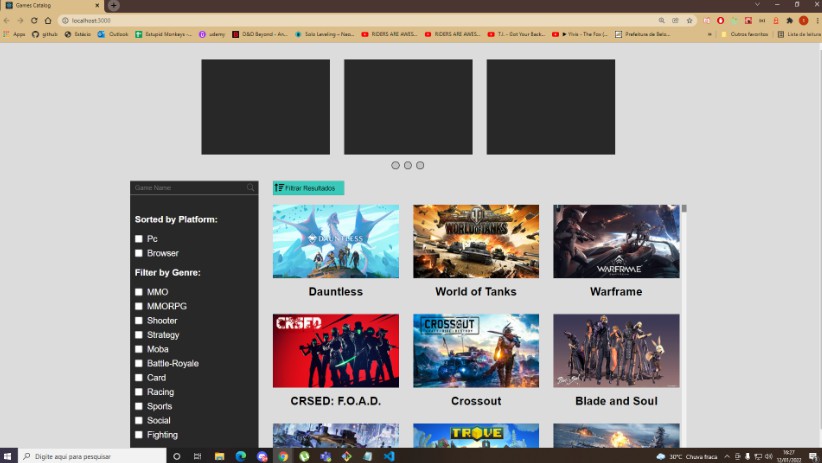Select the second carousel dot indicator

pyautogui.click(x=408, y=165)
